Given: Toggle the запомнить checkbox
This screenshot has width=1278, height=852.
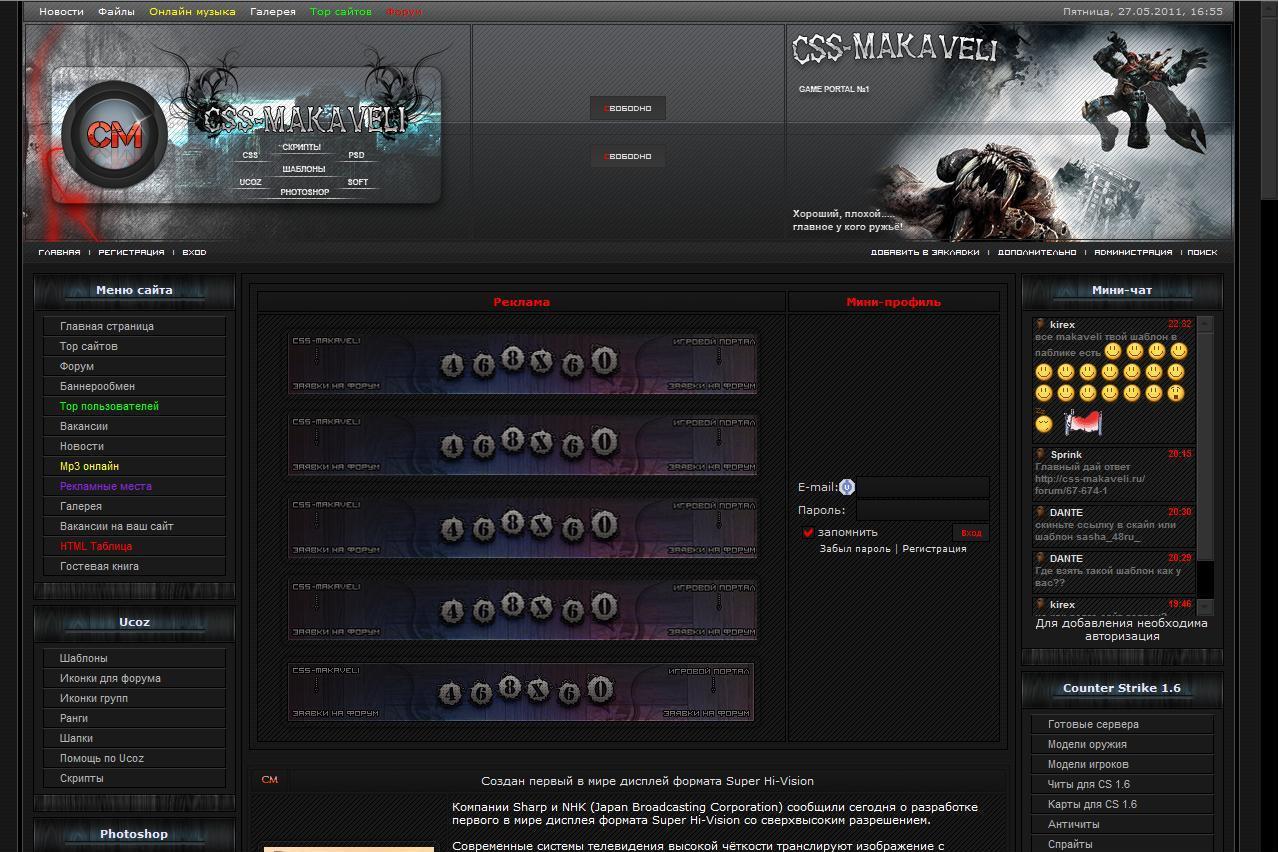Looking at the screenshot, I should click(x=808, y=532).
